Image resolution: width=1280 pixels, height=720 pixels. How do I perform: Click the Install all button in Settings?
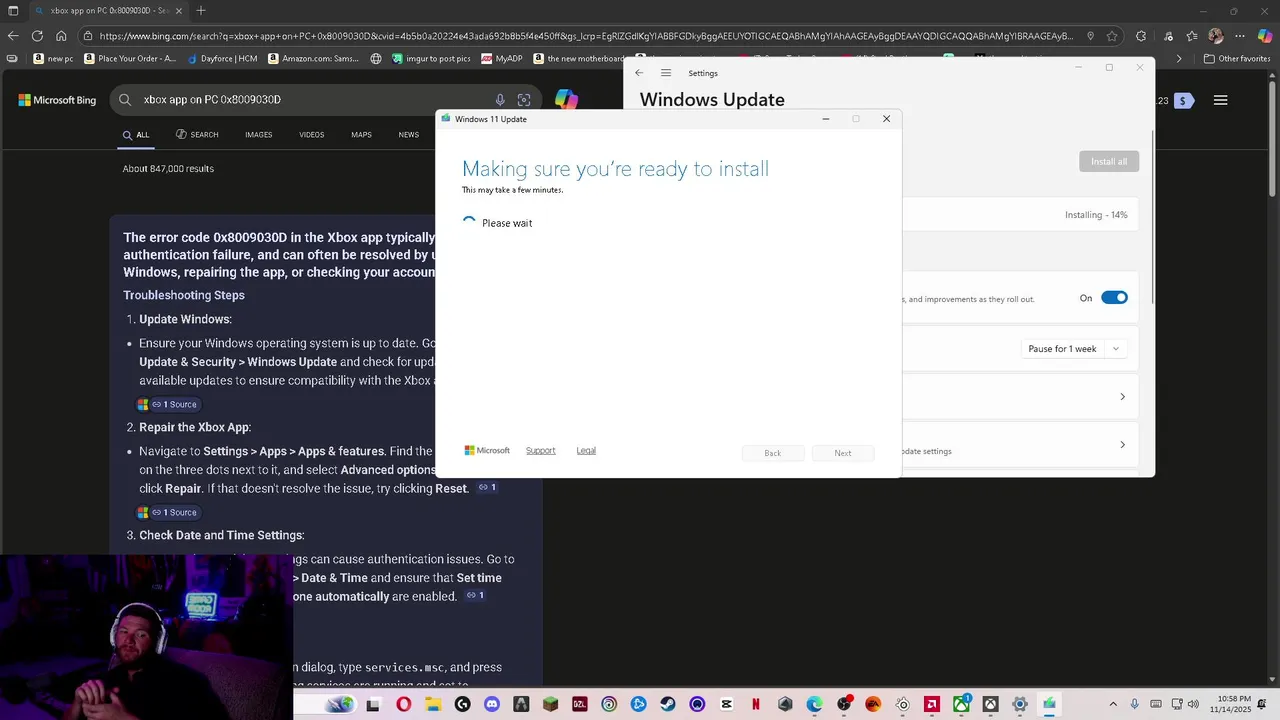(1109, 162)
